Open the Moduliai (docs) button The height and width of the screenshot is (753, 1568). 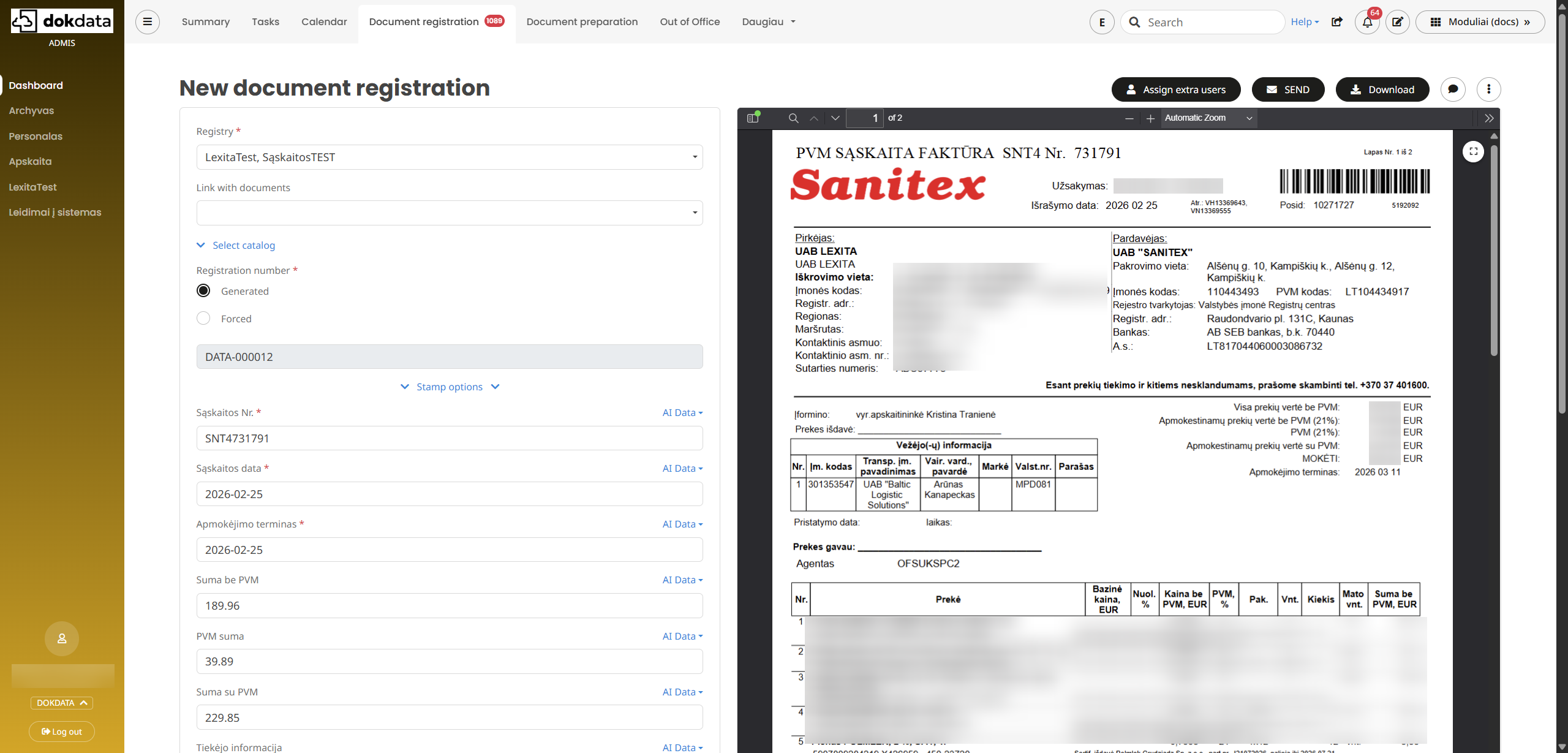(1480, 22)
